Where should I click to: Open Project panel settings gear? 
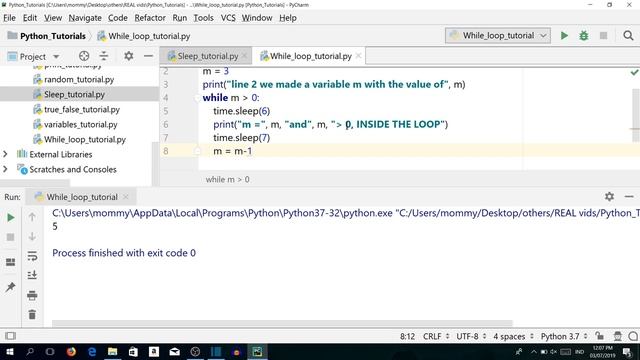[129, 56]
